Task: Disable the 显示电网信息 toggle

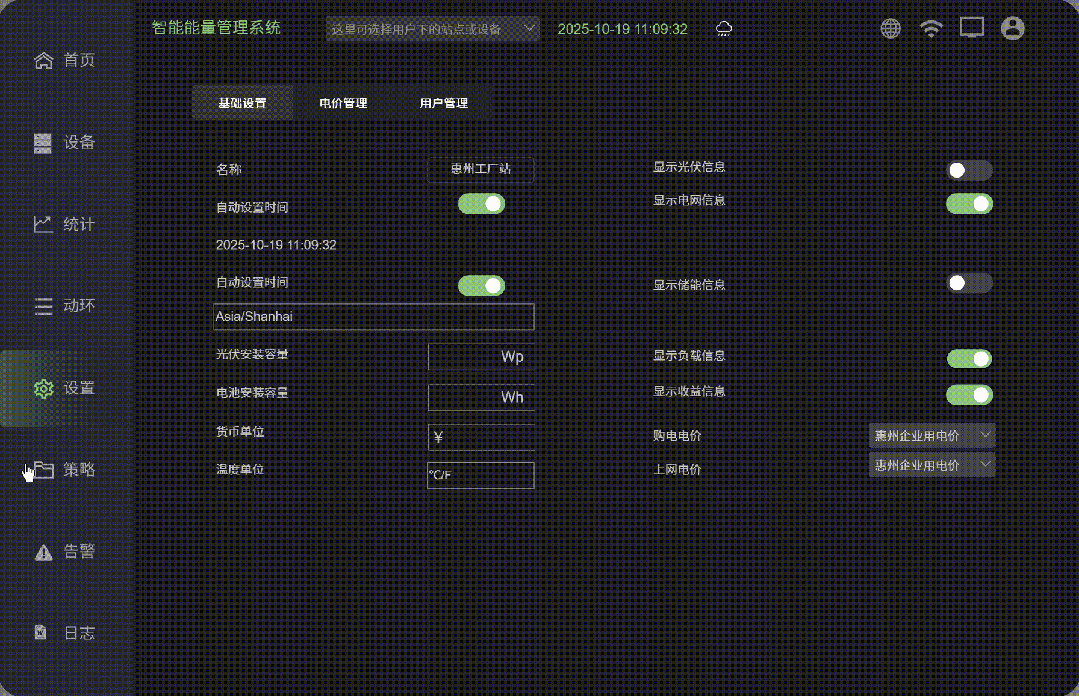Action: [968, 203]
